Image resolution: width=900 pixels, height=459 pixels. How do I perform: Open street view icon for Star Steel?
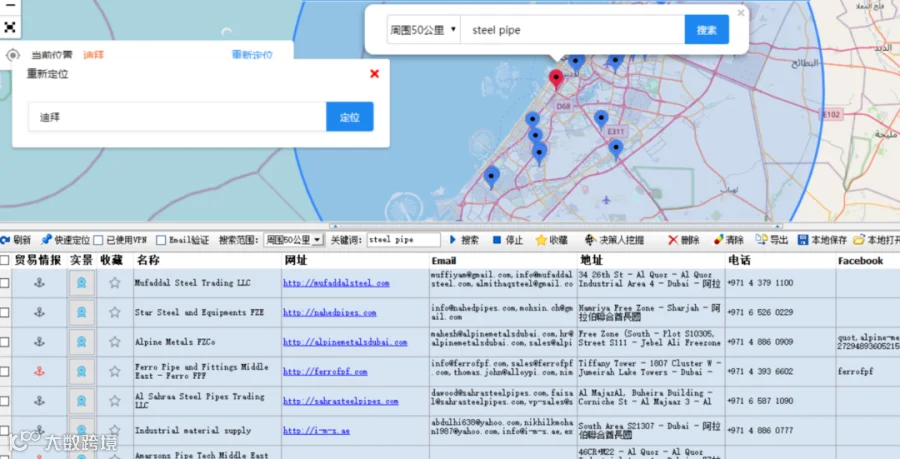point(82,312)
